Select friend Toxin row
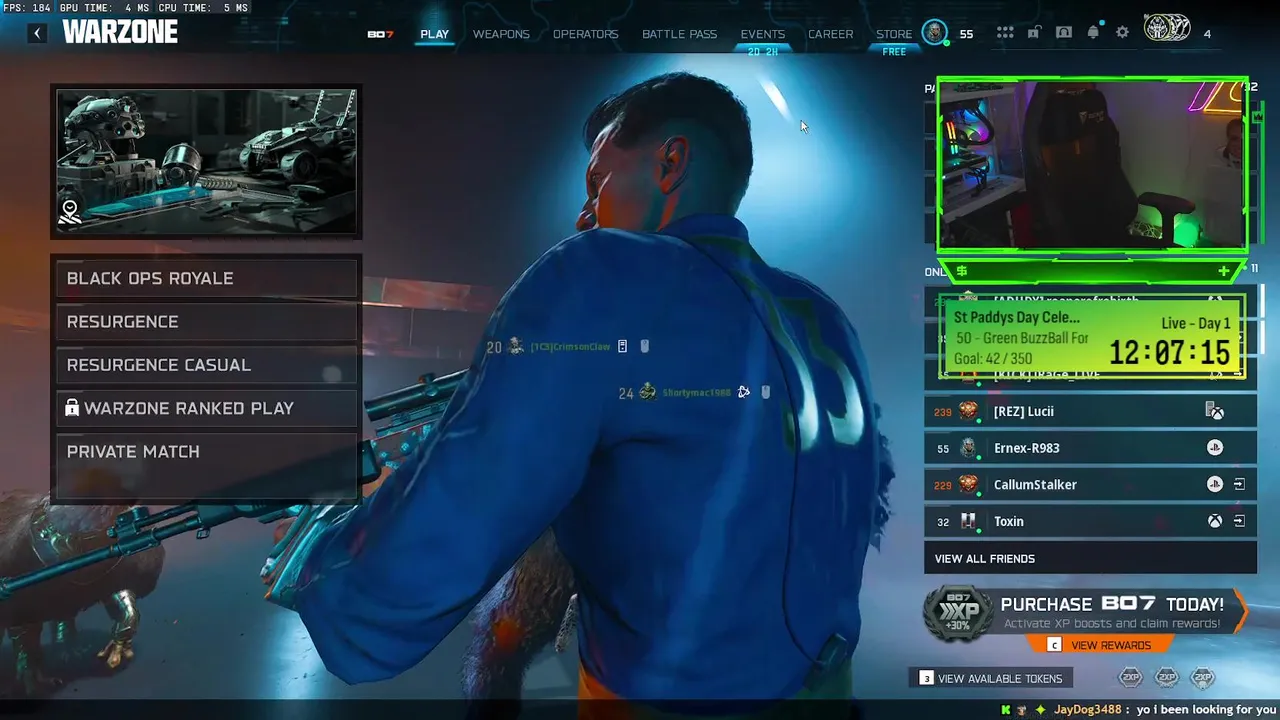This screenshot has height=720, width=1280. 1090,521
